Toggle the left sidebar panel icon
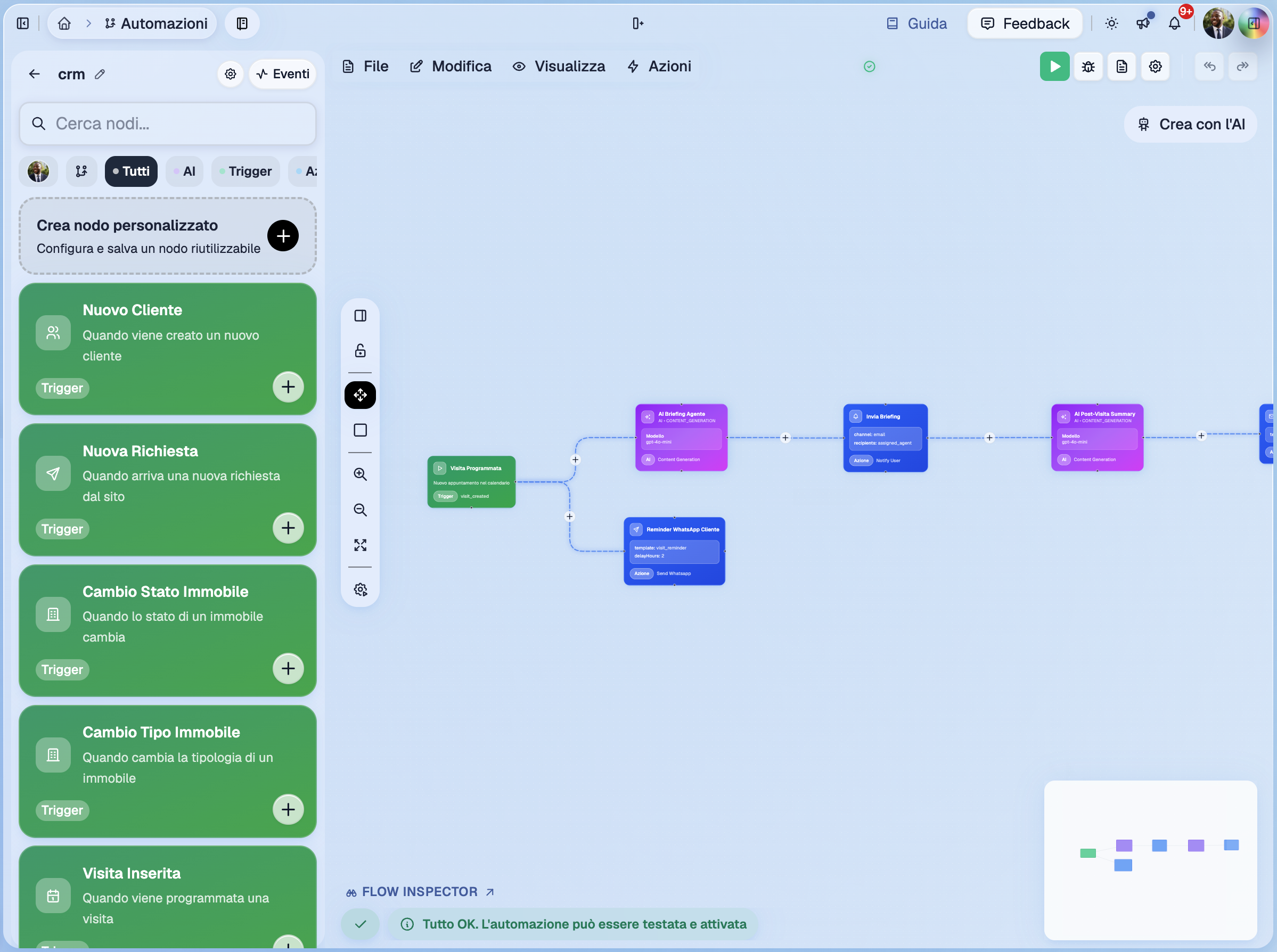The image size is (1277, 952). pyautogui.click(x=22, y=23)
